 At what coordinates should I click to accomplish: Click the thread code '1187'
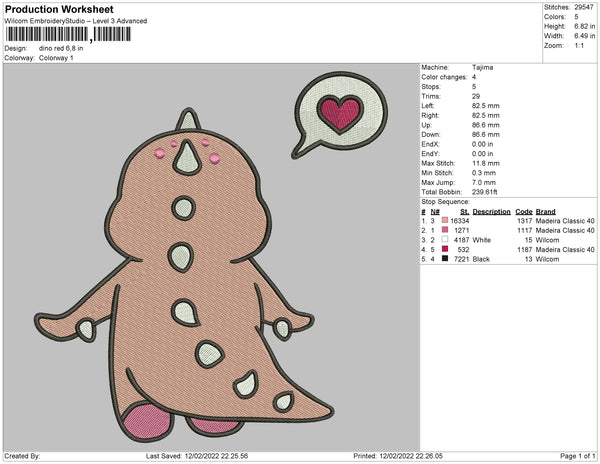click(525, 249)
